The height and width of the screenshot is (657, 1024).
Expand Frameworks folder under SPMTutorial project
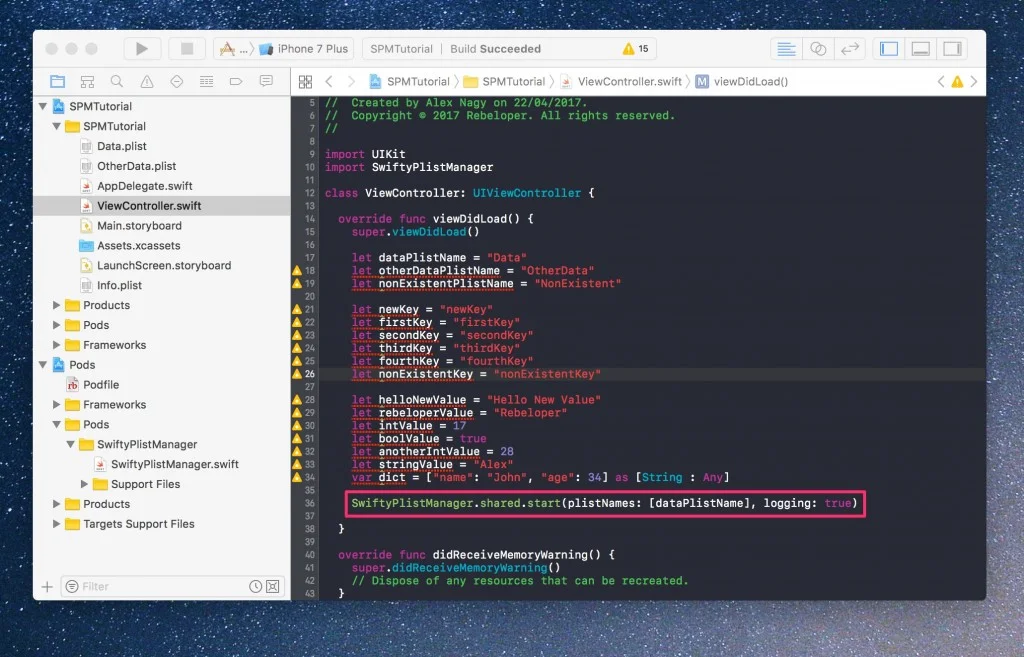[57, 345]
